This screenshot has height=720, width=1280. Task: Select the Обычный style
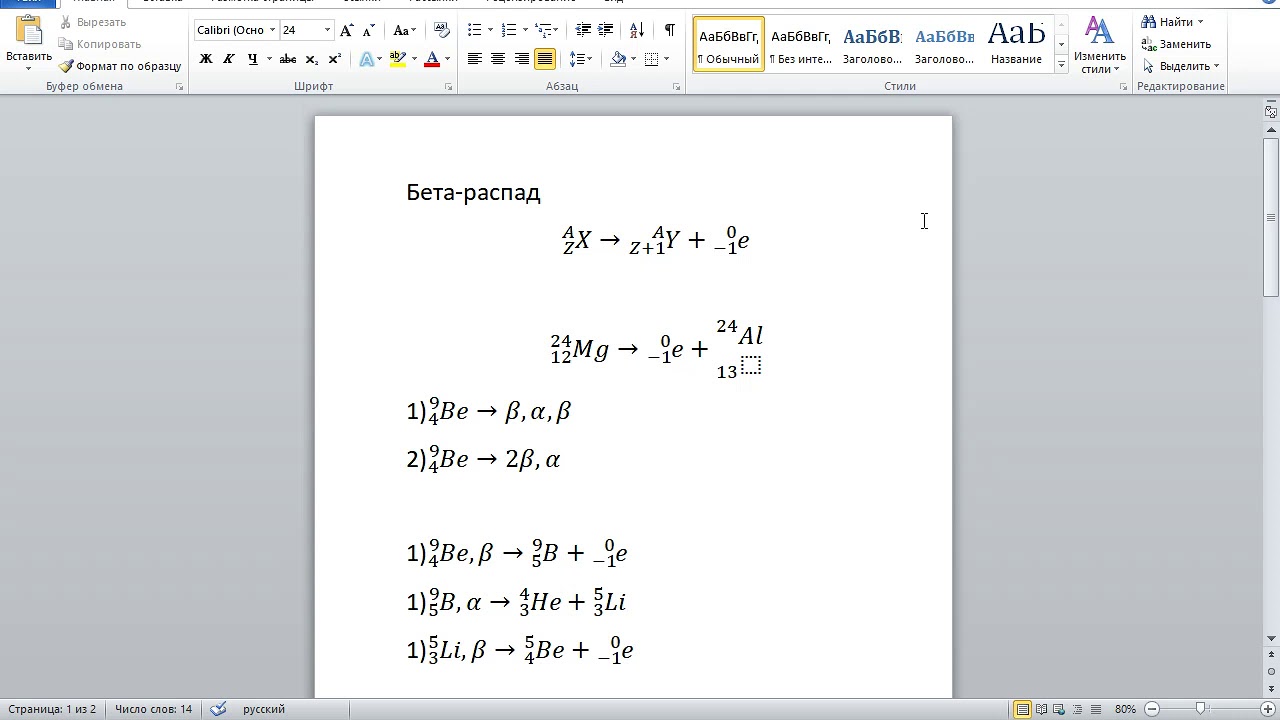[729, 45]
